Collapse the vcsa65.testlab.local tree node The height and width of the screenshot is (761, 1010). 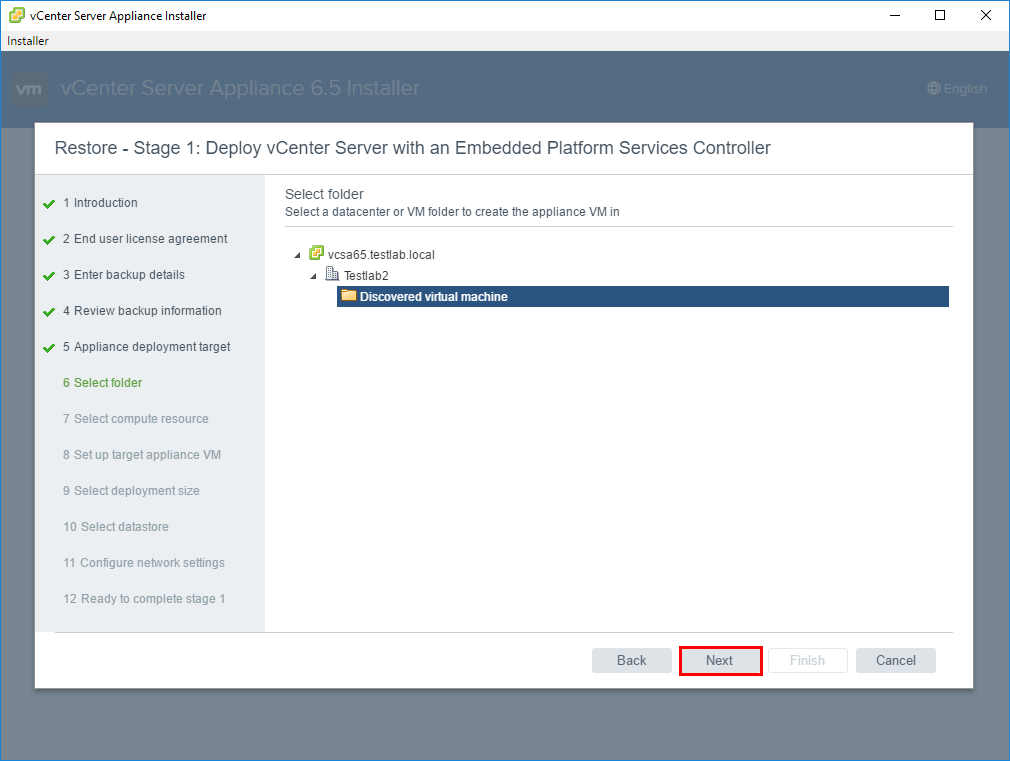point(298,255)
